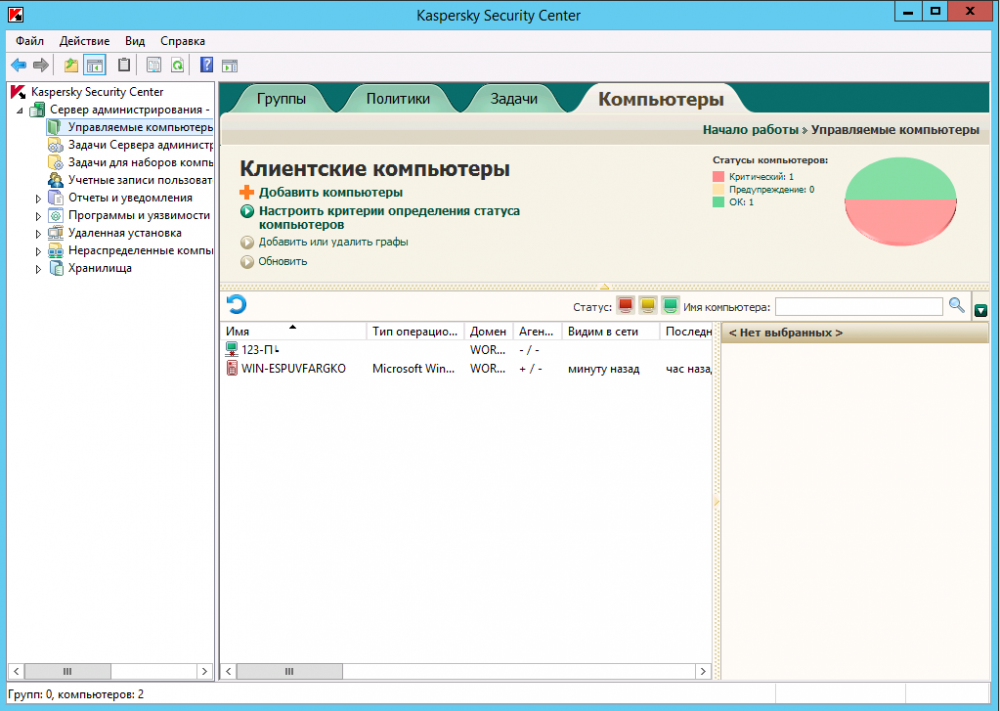1000x711 pixels.
Task: Expand the Хранилища tree node
Action: 39,268
